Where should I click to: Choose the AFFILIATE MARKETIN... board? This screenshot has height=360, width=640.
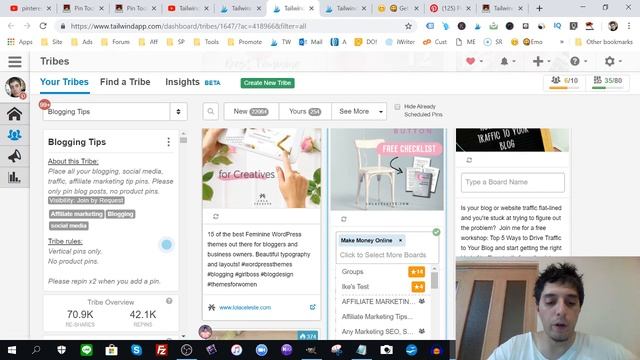tap(383, 302)
